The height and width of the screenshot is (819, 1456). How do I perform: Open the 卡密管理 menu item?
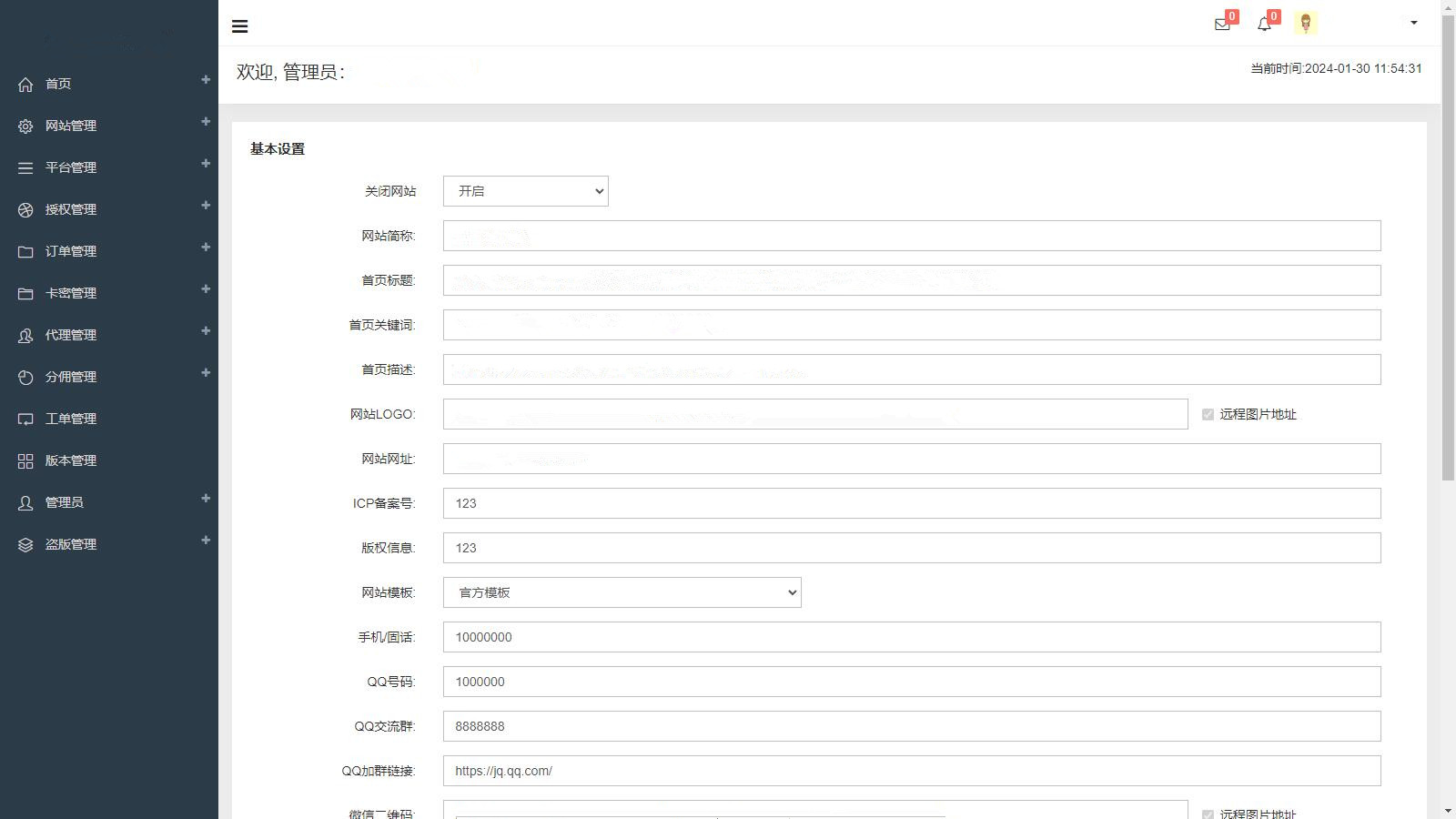pos(71,293)
